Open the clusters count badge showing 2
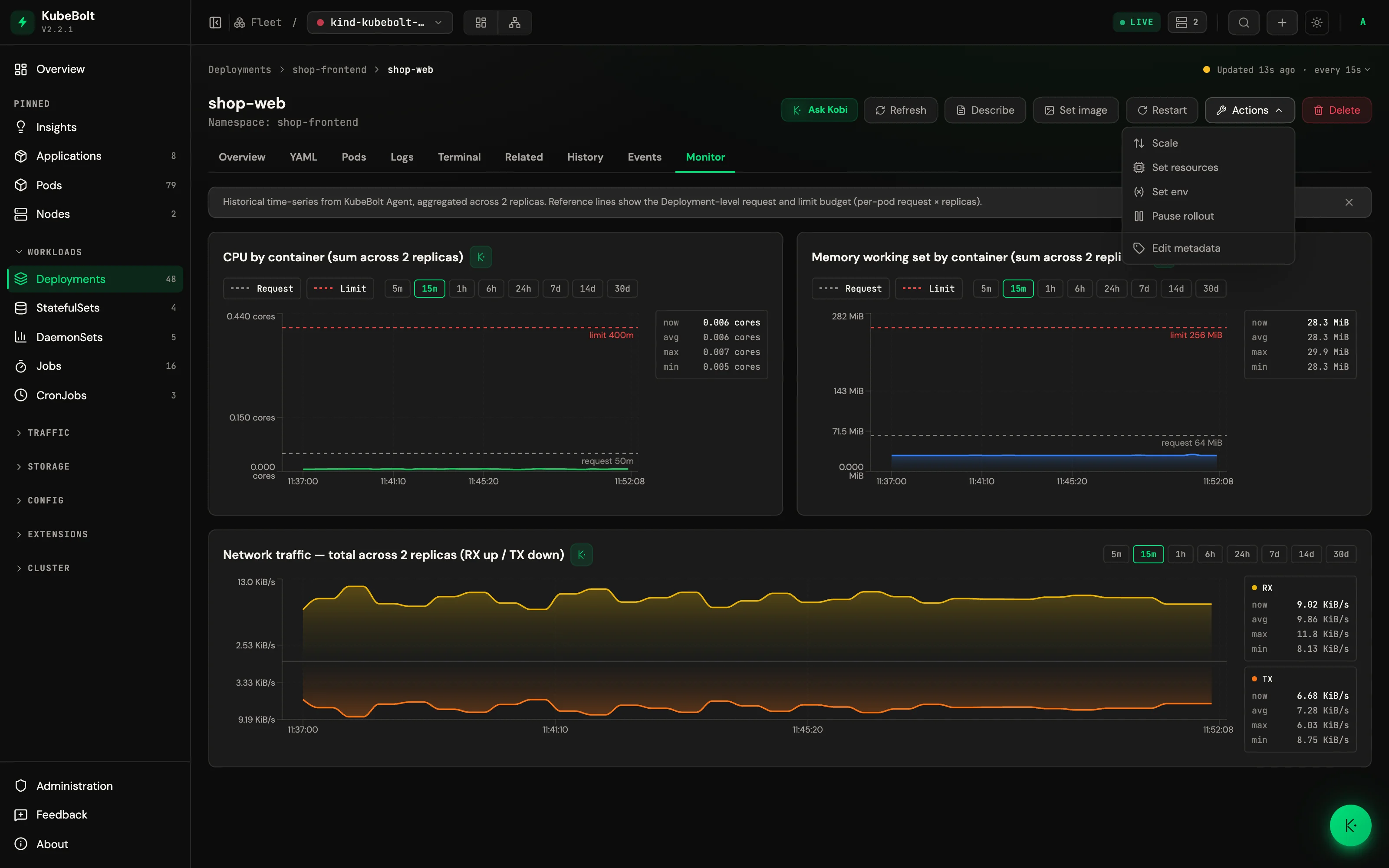Viewport: 1389px width, 868px height. coord(1187,23)
